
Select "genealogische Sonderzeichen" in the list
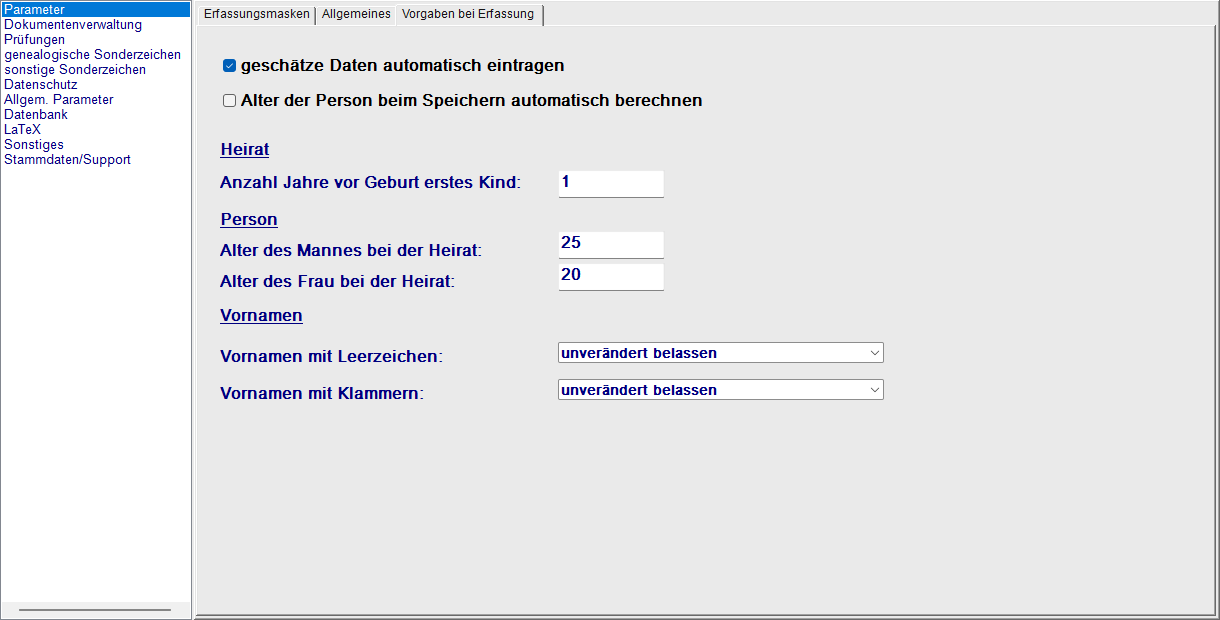coord(91,54)
